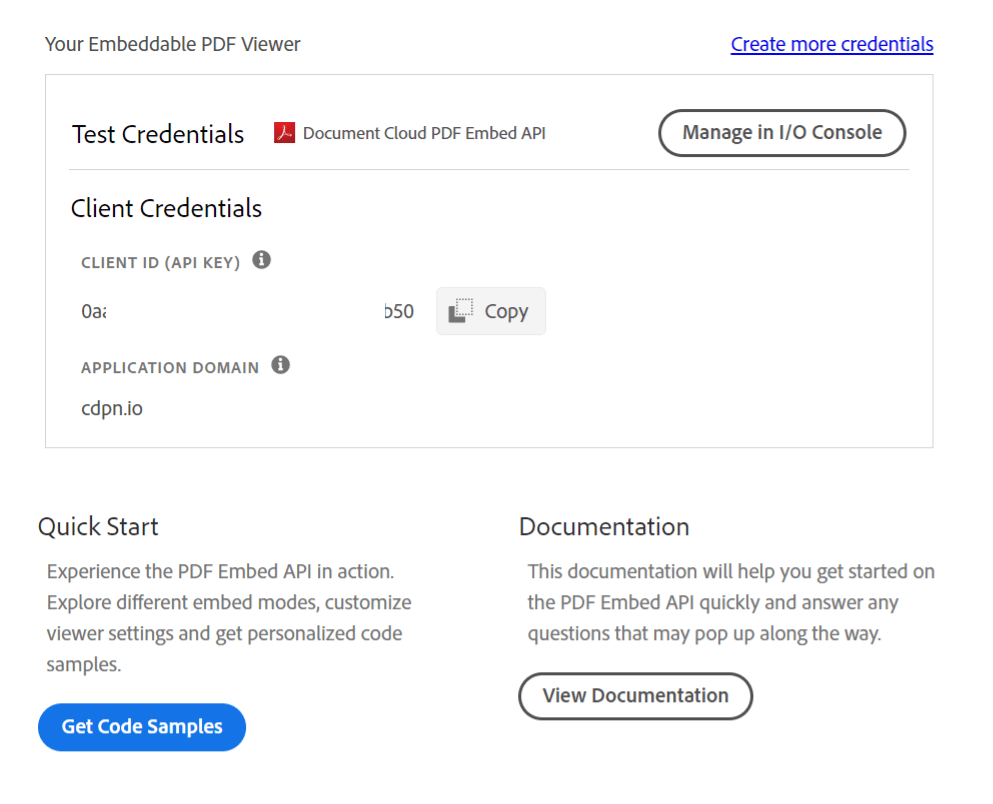Click the Application Domain info icon
The image size is (993, 804).
click(x=281, y=365)
